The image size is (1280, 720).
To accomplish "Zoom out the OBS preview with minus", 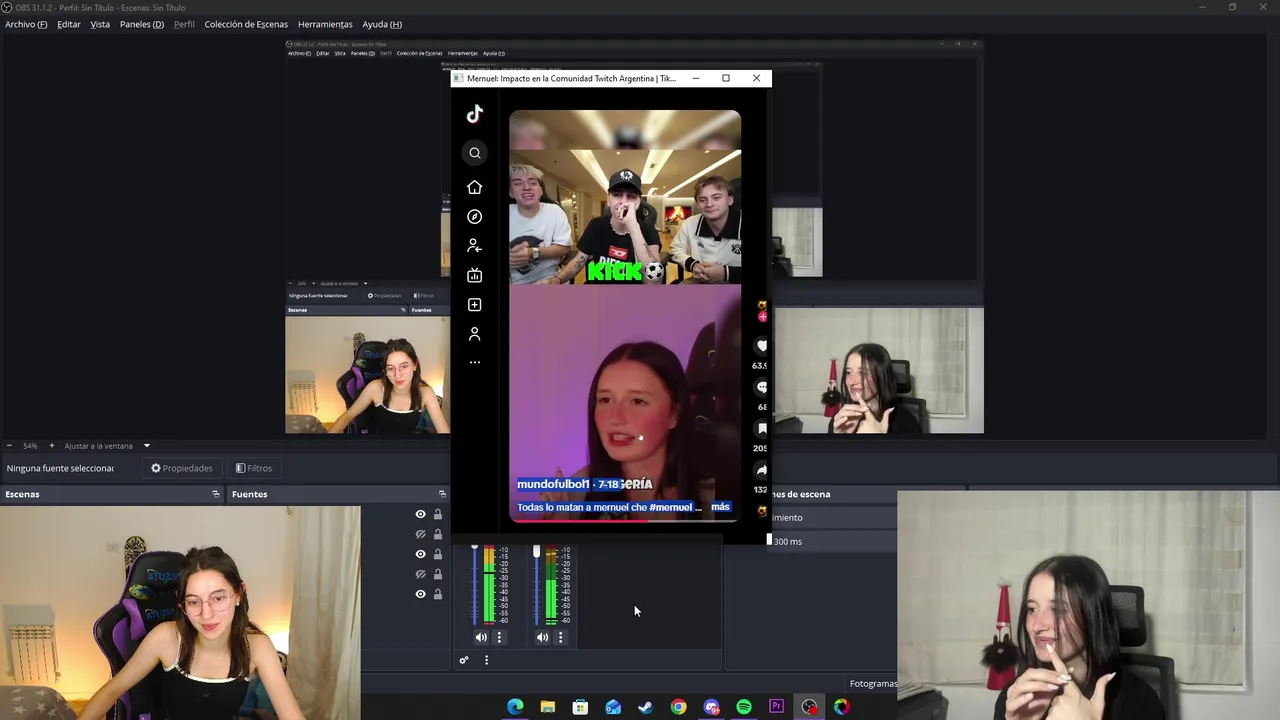I will (x=9, y=446).
